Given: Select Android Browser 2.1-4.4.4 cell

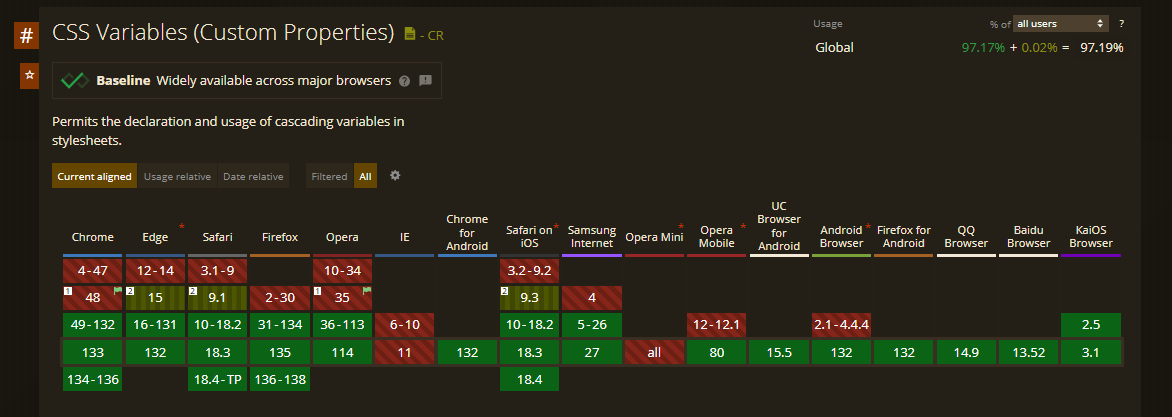Looking at the screenshot, I should (x=842, y=325).
